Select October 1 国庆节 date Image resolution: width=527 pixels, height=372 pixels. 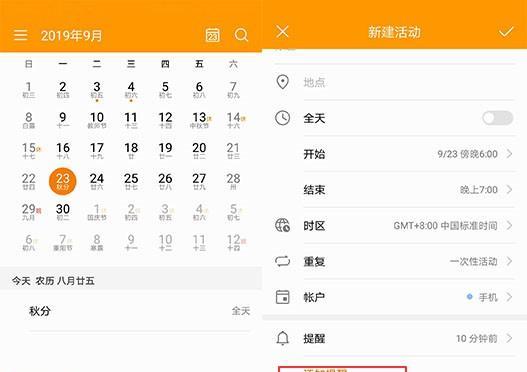[97, 212]
